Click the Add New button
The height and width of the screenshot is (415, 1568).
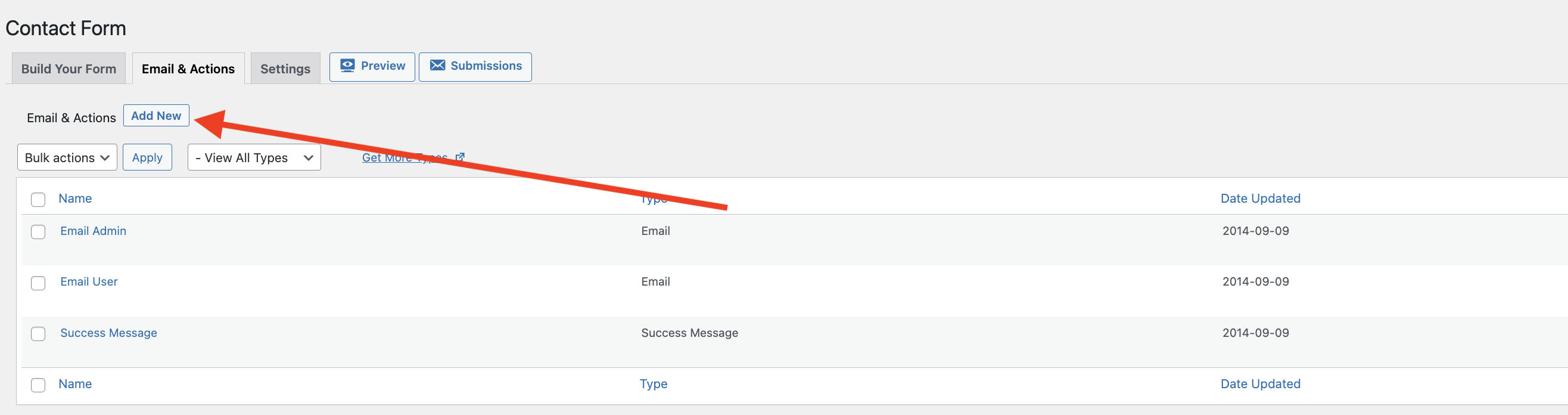(156, 115)
